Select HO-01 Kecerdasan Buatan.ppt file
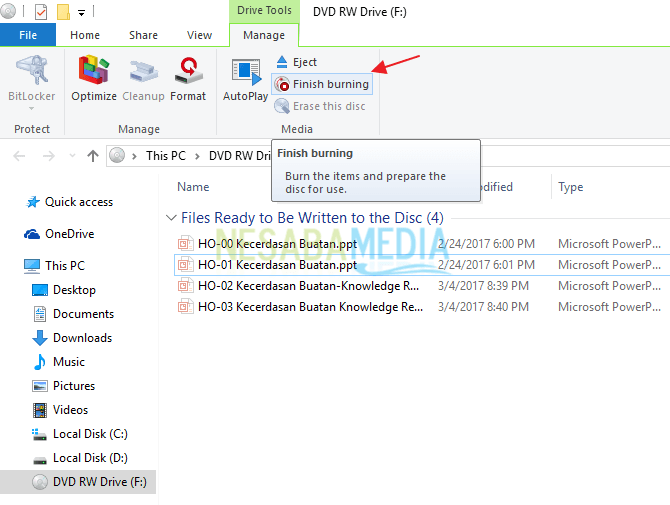 click(x=277, y=265)
